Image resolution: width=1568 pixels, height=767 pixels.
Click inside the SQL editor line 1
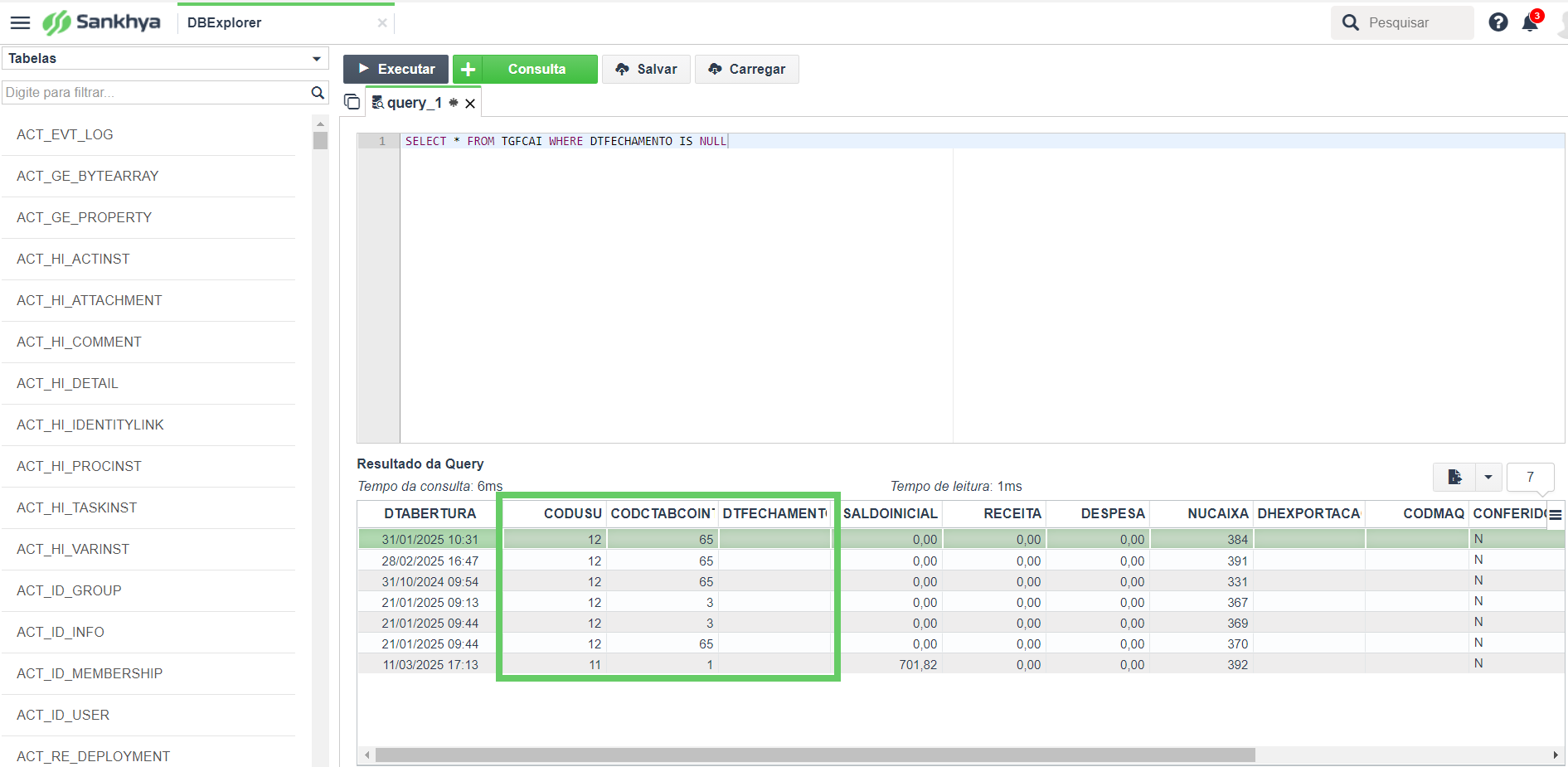click(982, 141)
